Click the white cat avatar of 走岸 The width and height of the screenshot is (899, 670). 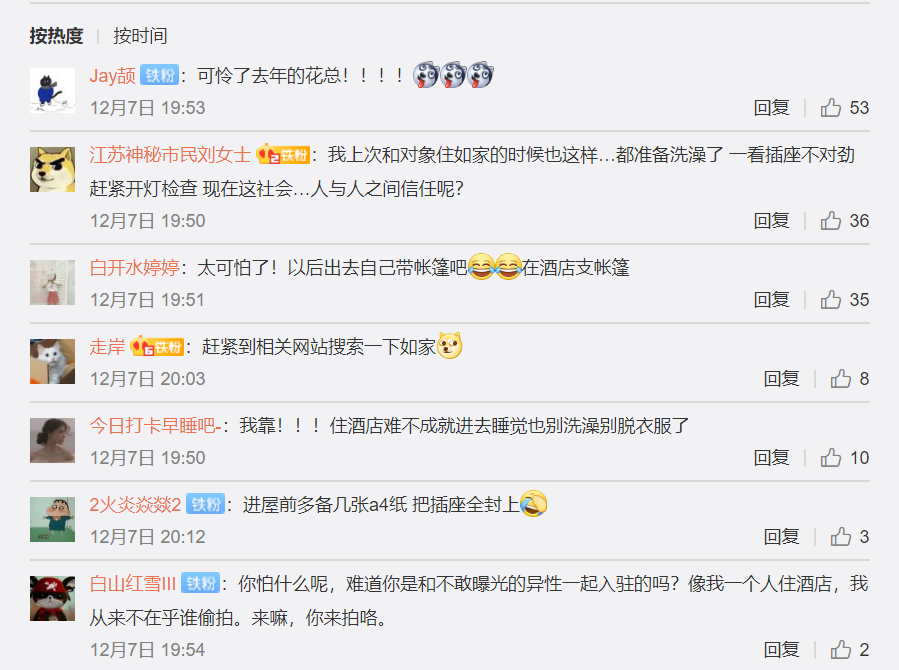click(52, 362)
